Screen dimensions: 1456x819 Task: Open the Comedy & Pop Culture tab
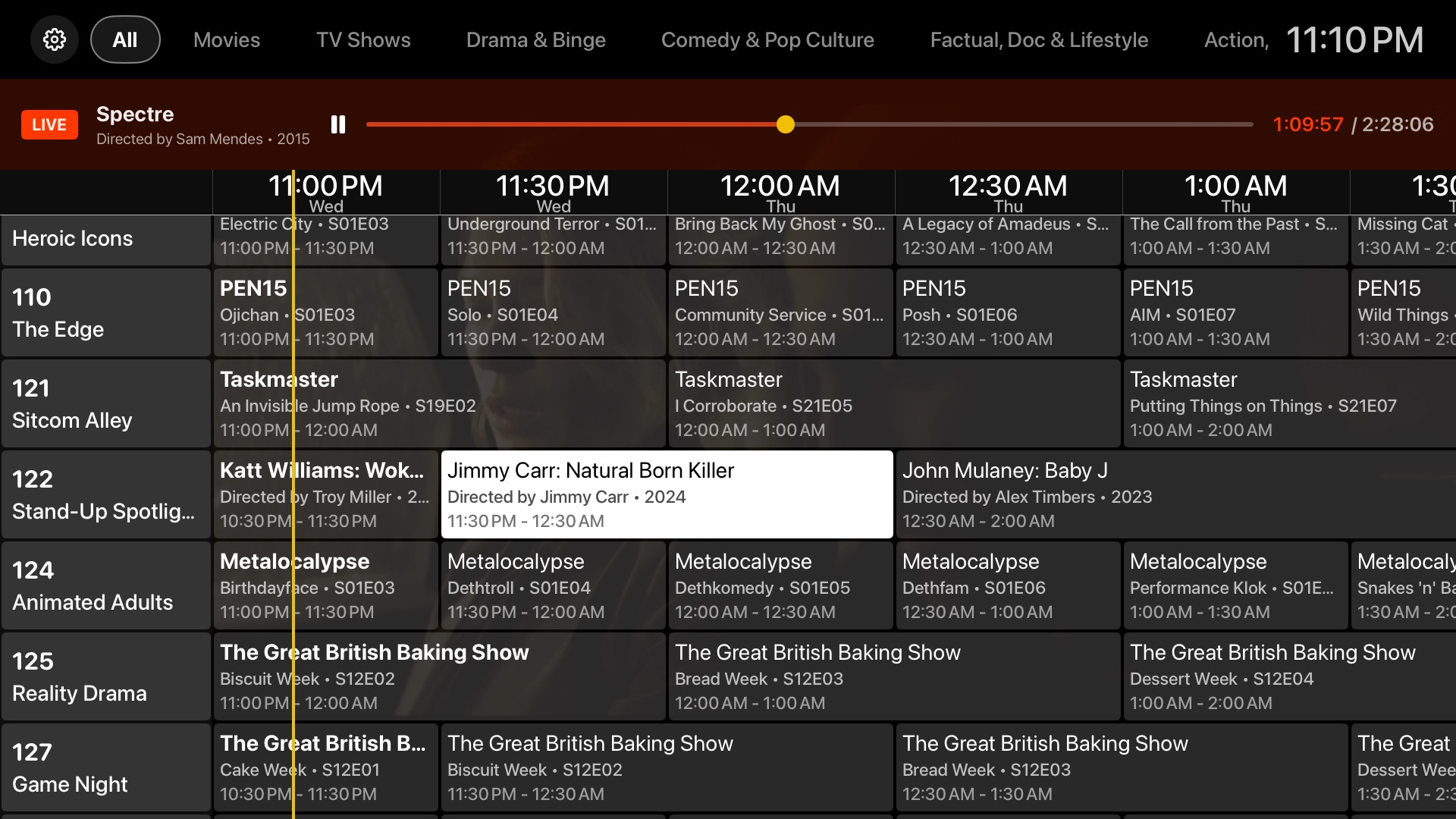point(767,39)
